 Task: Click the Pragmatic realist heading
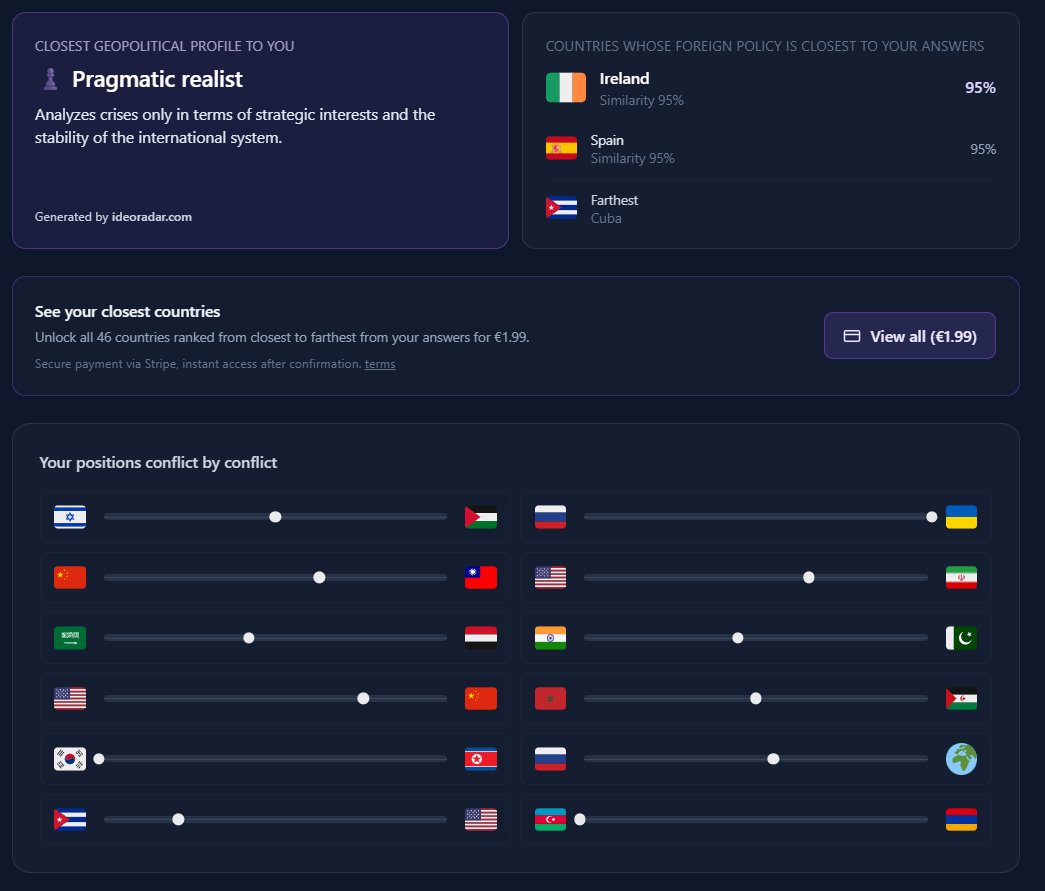[157, 79]
